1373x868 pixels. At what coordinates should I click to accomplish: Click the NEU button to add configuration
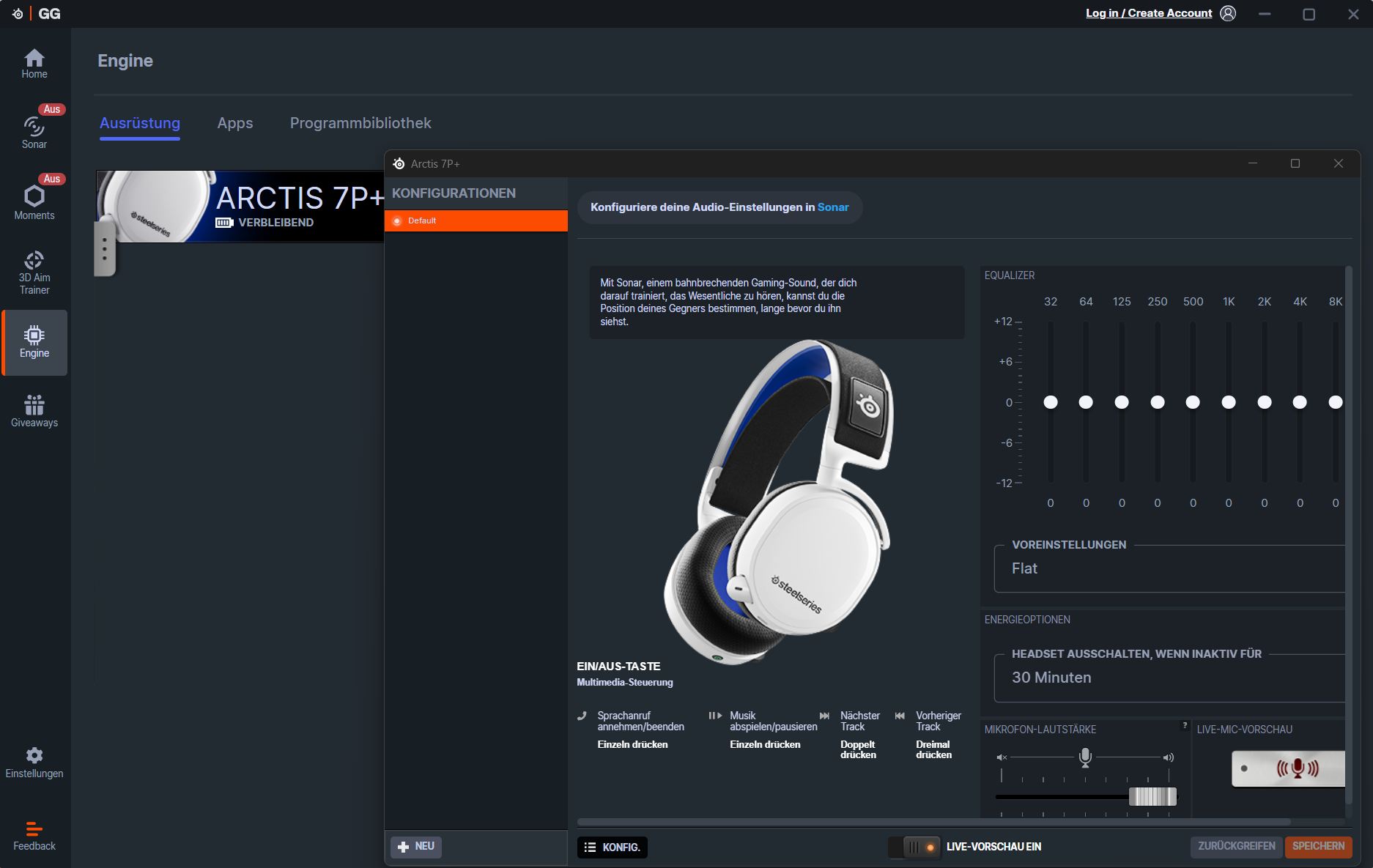[416, 847]
